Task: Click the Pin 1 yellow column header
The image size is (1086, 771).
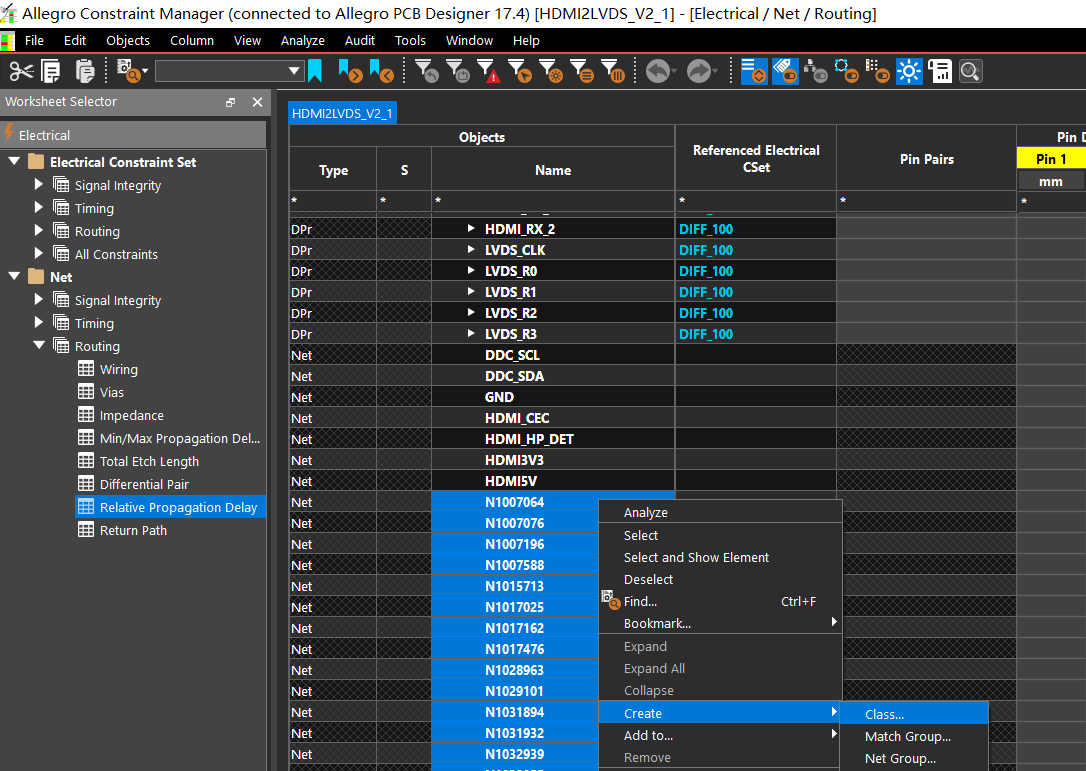Action: (1050, 159)
